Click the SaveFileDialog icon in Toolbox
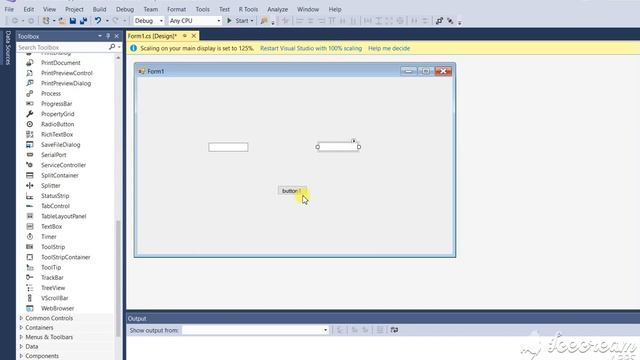 (x=30, y=144)
